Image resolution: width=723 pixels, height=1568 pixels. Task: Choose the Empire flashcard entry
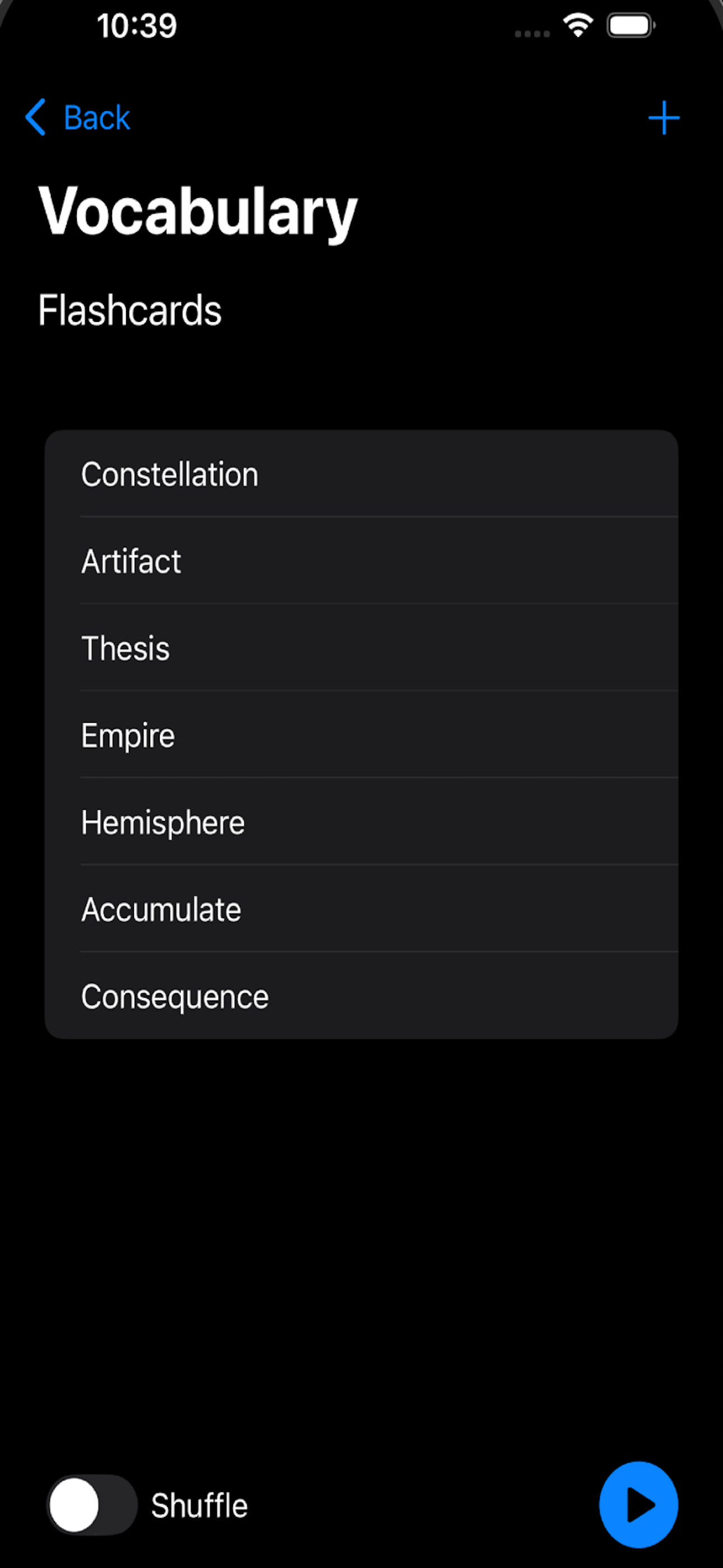click(x=361, y=735)
